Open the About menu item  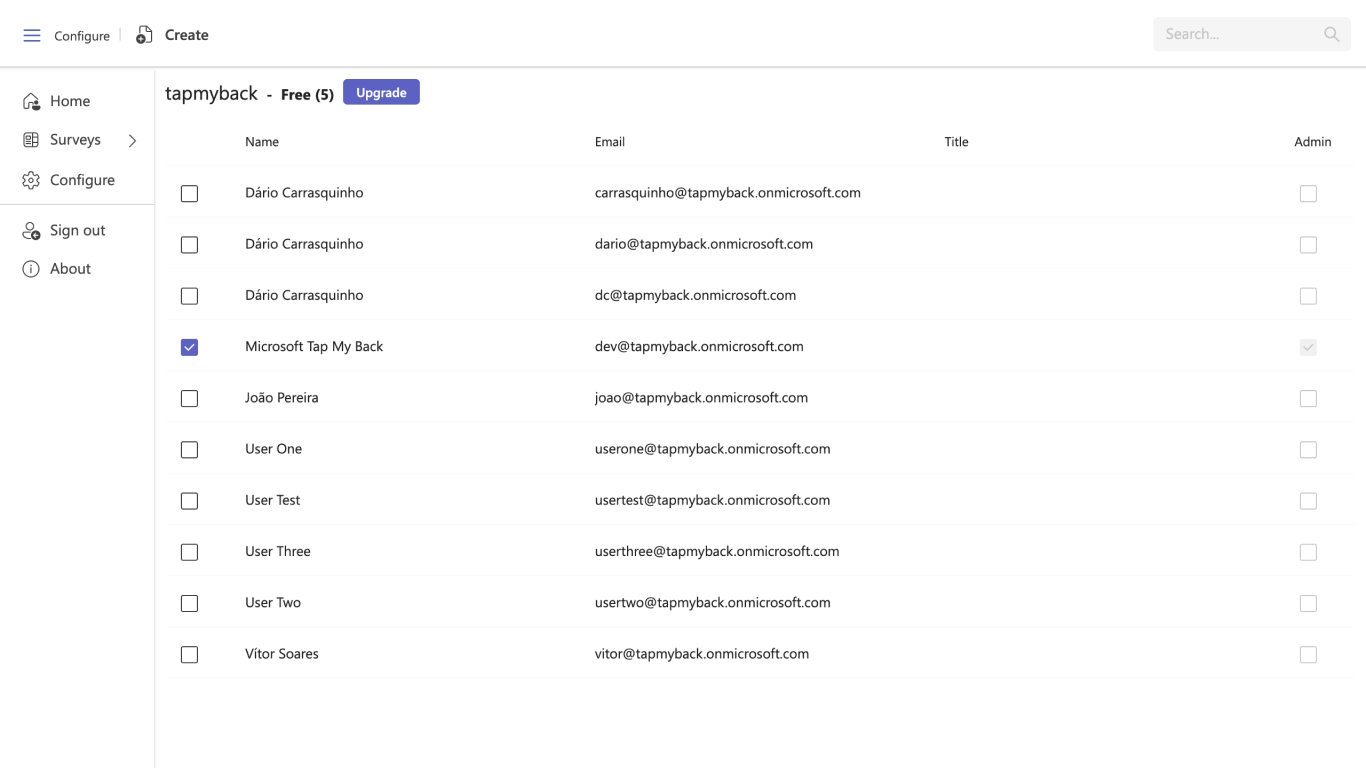pyautogui.click(x=70, y=269)
